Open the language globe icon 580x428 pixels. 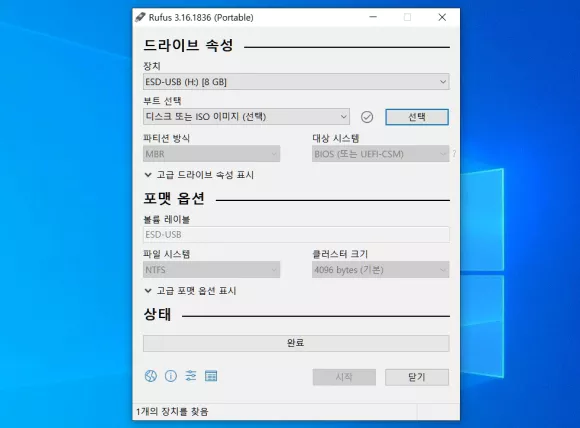(x=151, y=376)
